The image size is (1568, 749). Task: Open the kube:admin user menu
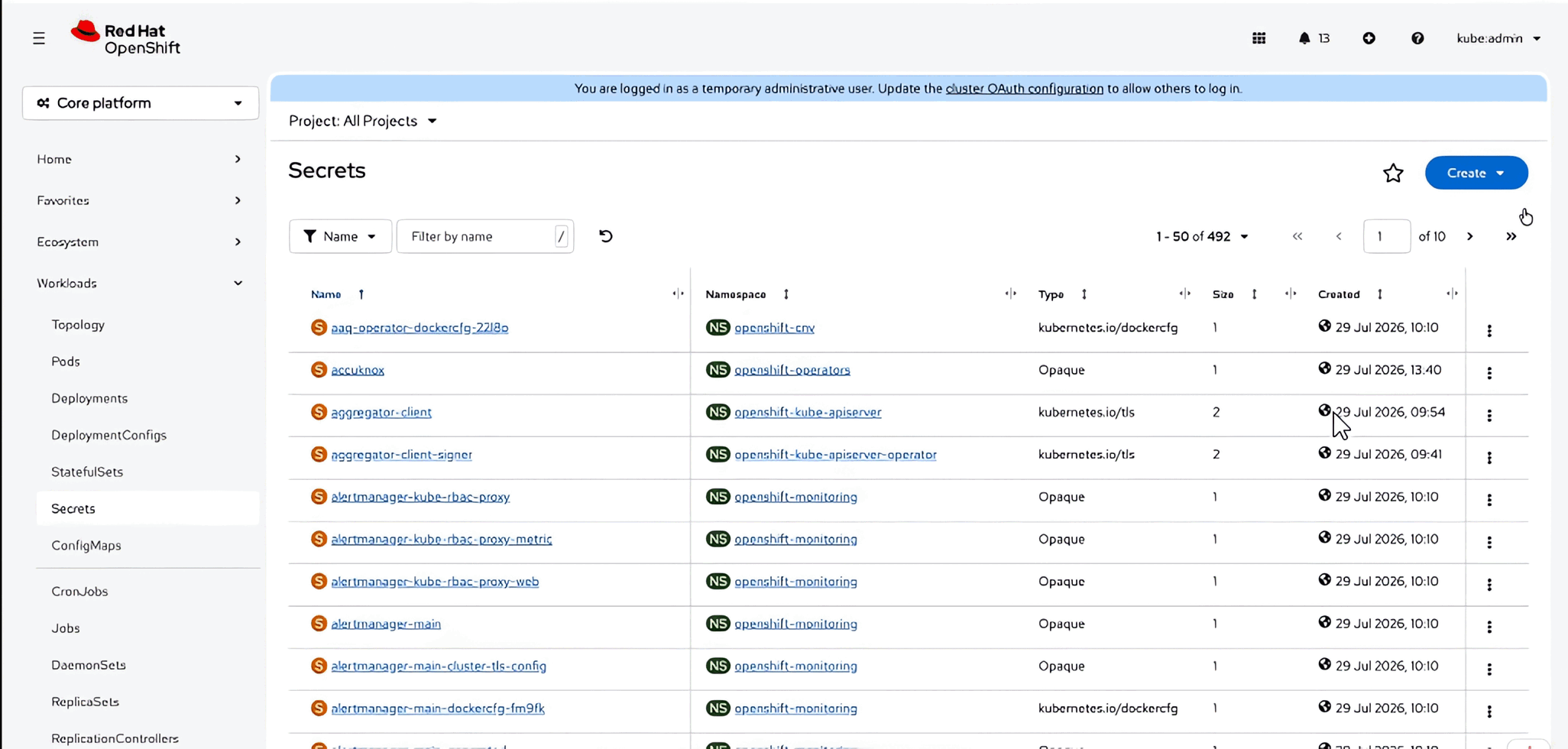(1498, 38)
